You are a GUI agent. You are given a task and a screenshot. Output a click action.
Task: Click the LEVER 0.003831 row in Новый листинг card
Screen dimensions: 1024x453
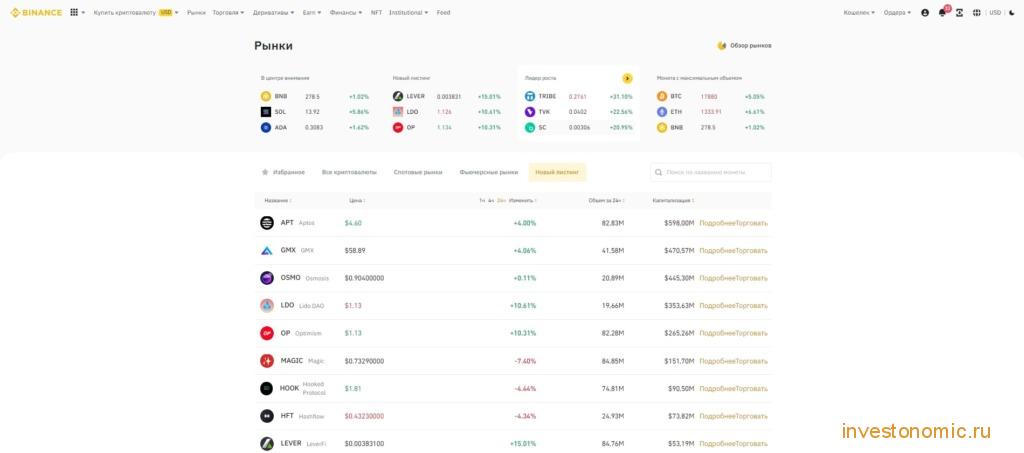click(447, 97)
